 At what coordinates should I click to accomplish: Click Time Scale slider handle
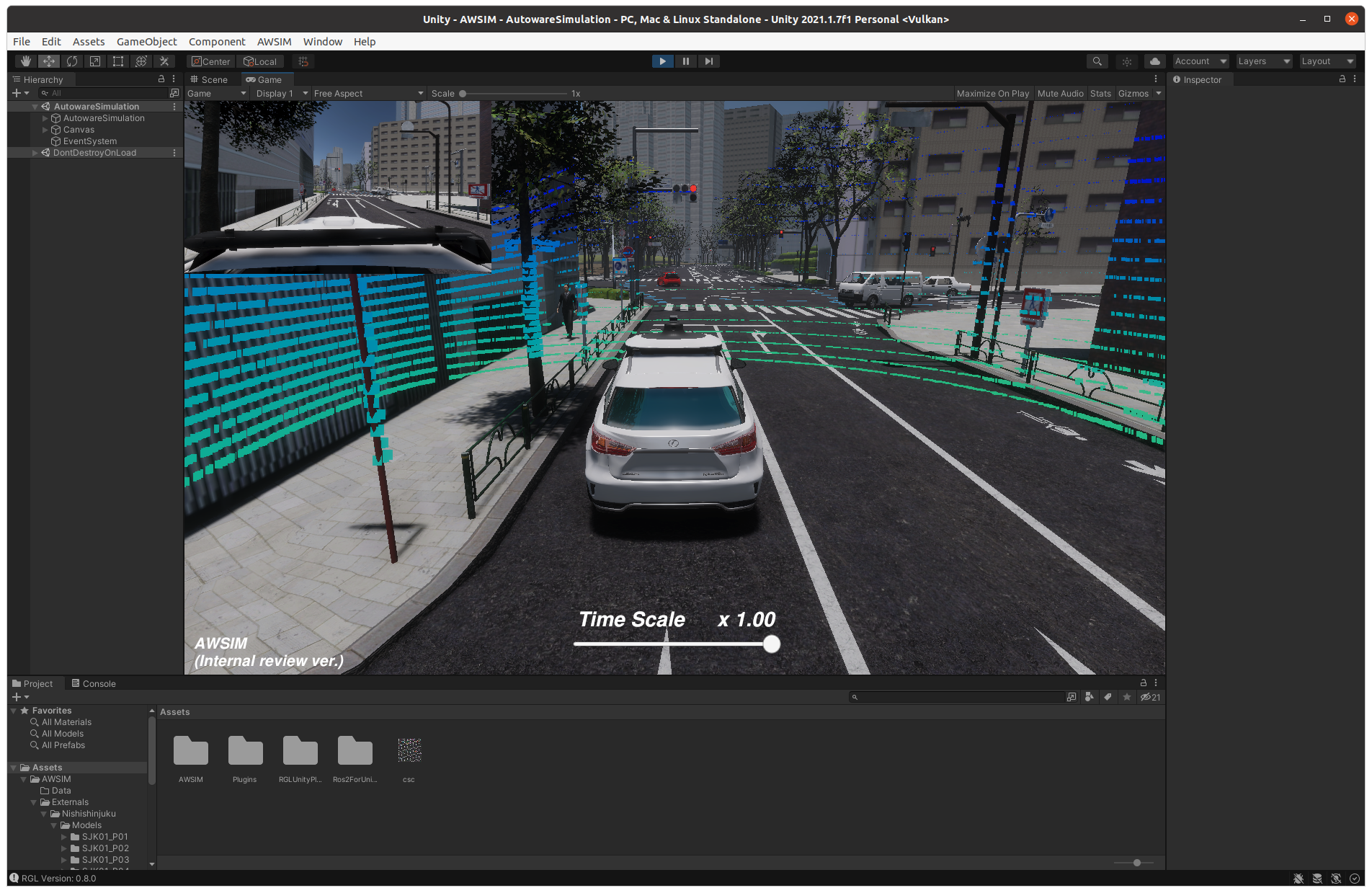coord(772,644)
